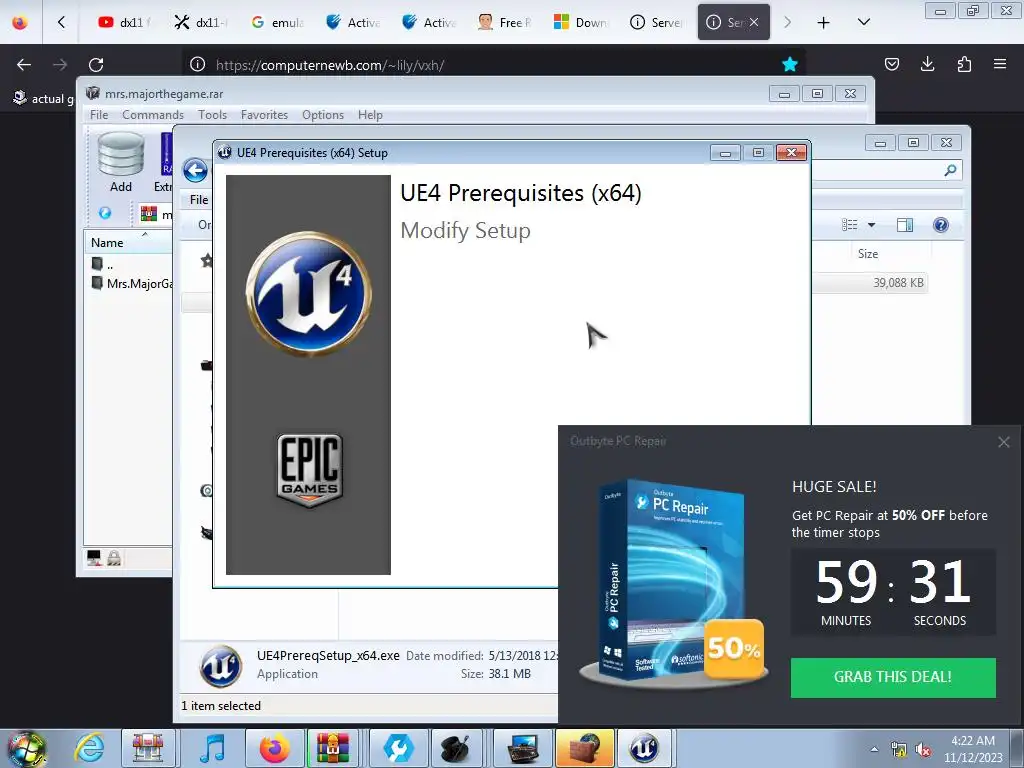The image size is (1024, 768).
Task: Open the Firefox extensions button
Action: [x=964, y=64]
